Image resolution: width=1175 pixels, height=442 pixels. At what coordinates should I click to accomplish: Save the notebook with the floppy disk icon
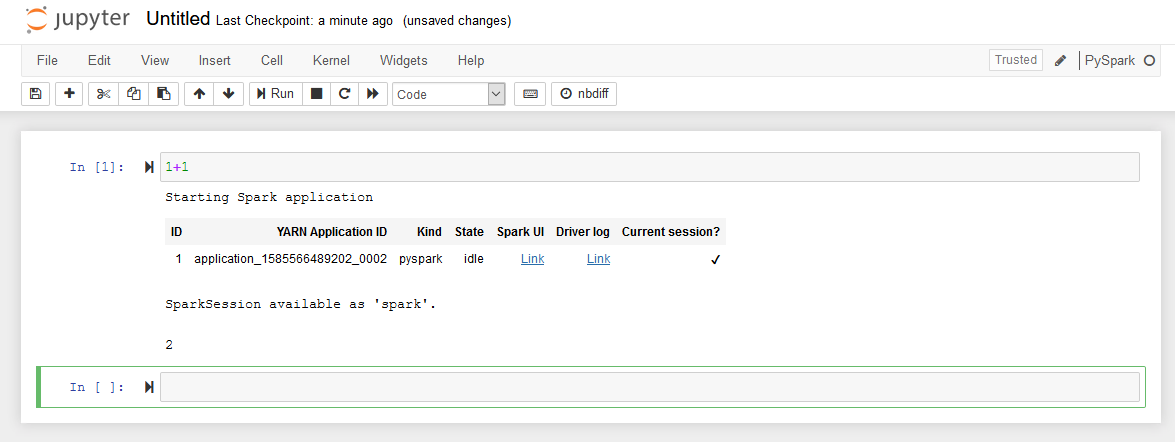[35, 94]
